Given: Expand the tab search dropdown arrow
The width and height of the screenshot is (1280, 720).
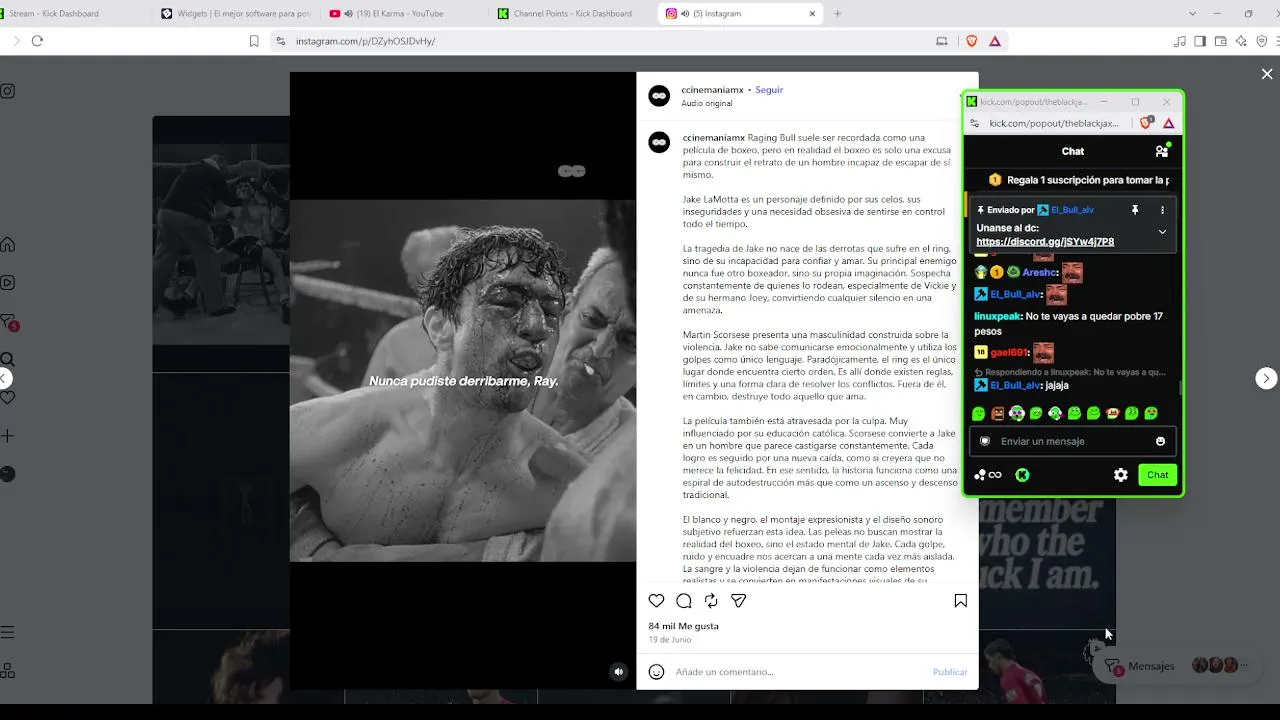Looking at the screenshot, I should [1192, 14].
